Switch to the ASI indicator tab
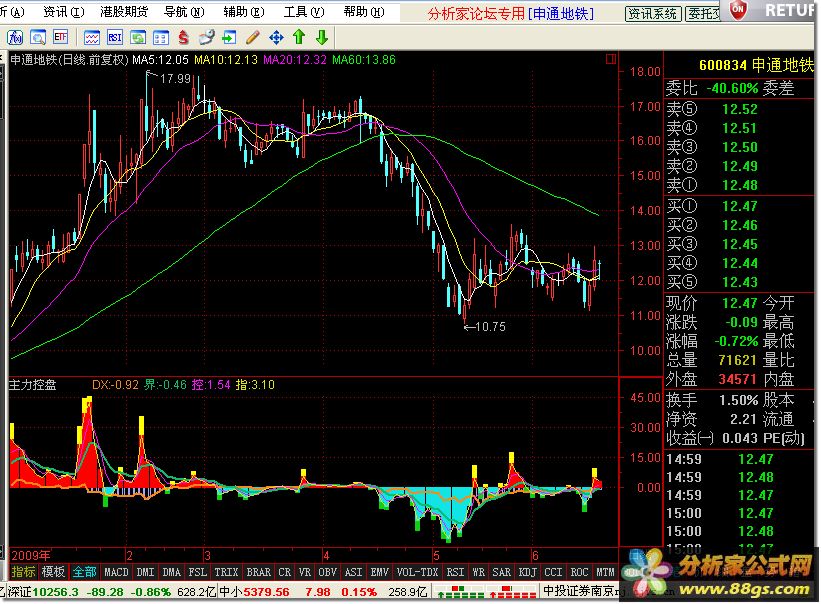 353,572
